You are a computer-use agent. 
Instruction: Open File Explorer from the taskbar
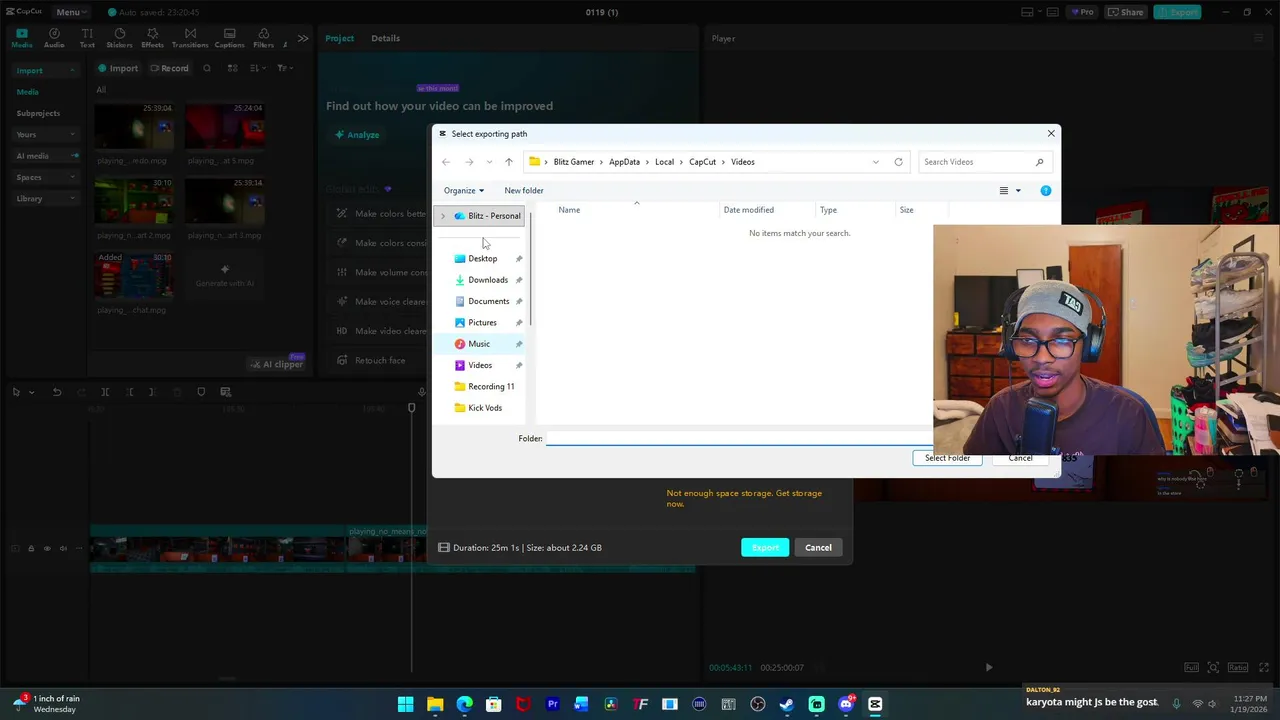[435, 704]
